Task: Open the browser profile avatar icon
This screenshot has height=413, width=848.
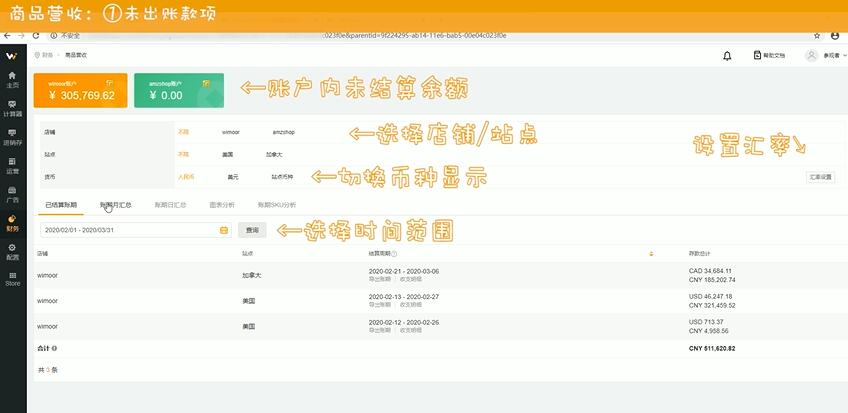Action: pyautogui.click(x=836, y=36)
